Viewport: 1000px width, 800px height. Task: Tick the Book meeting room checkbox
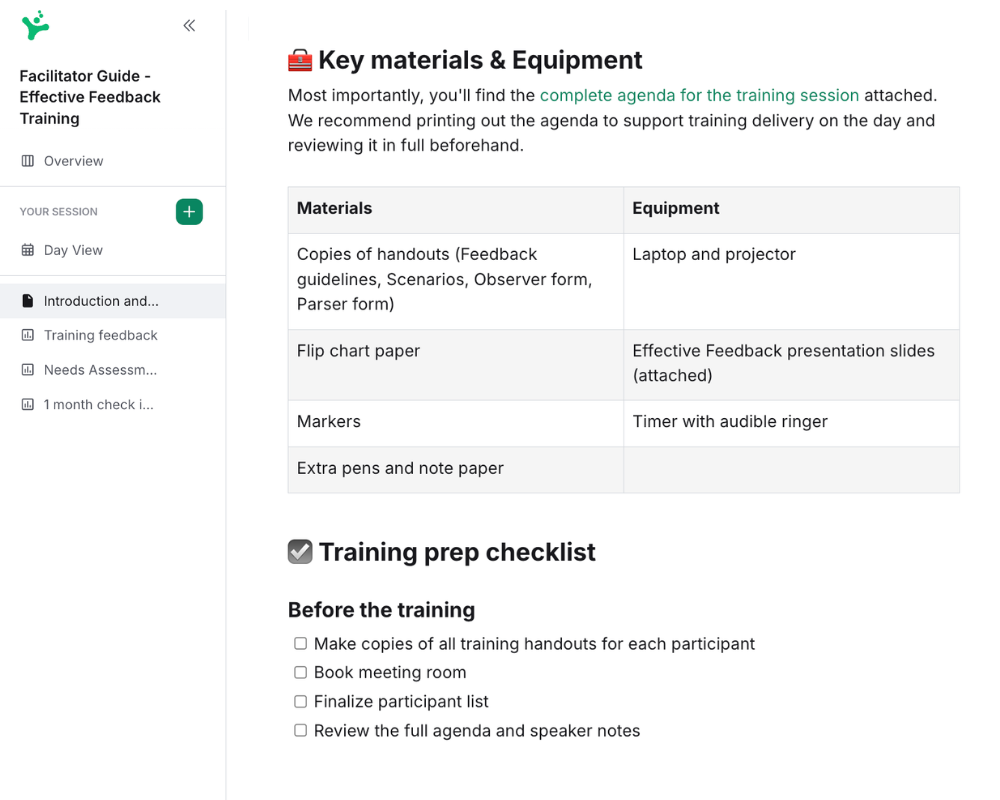300,673
